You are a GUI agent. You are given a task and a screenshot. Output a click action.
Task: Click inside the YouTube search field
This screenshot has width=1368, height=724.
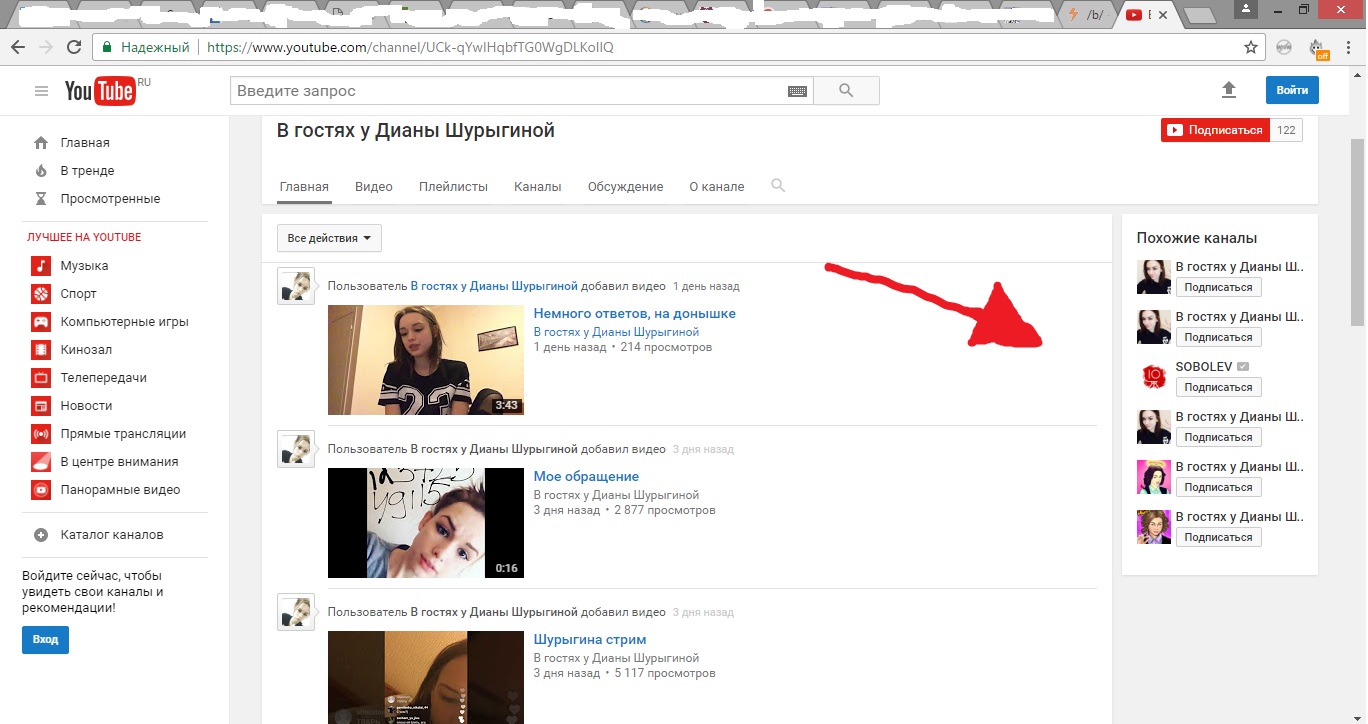pos(510,91)
